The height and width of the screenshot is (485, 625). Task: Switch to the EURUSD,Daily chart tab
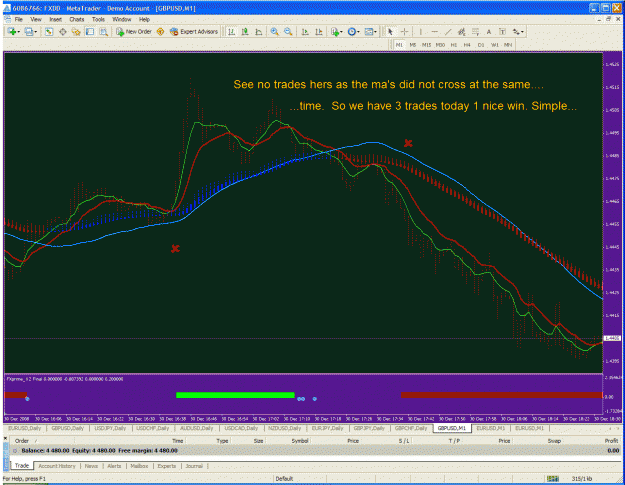pyautogui.click(x=25, y=428)
